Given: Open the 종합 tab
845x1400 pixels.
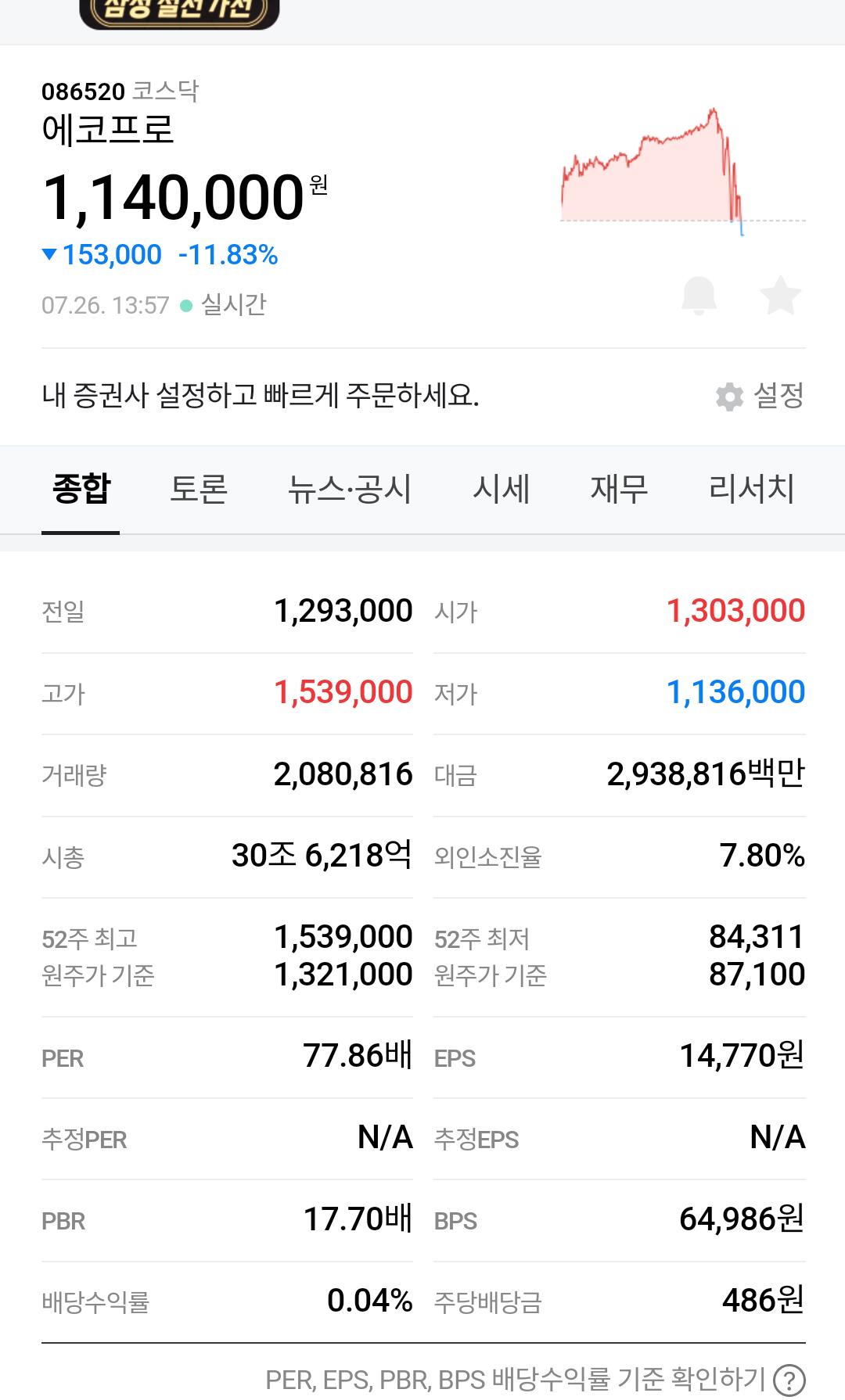Looking at the screenshot, I should click(x=81, y=490).
